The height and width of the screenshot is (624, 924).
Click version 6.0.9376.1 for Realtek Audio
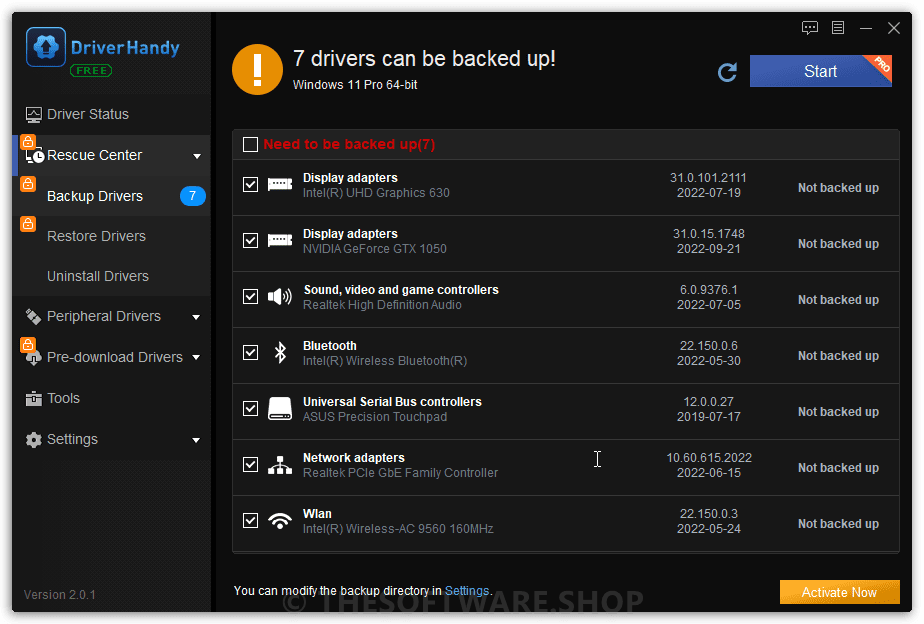pos(708,290)
